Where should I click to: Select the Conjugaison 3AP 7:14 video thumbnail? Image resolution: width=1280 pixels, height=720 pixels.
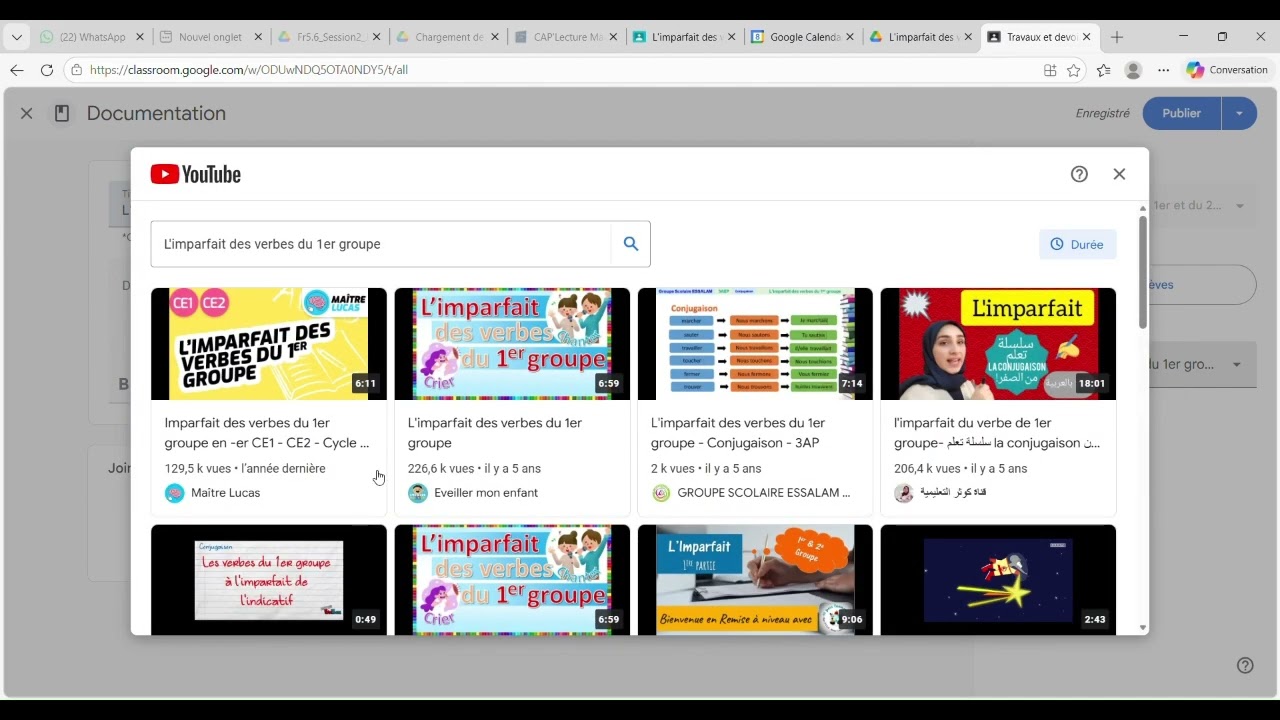pos(755,344)
